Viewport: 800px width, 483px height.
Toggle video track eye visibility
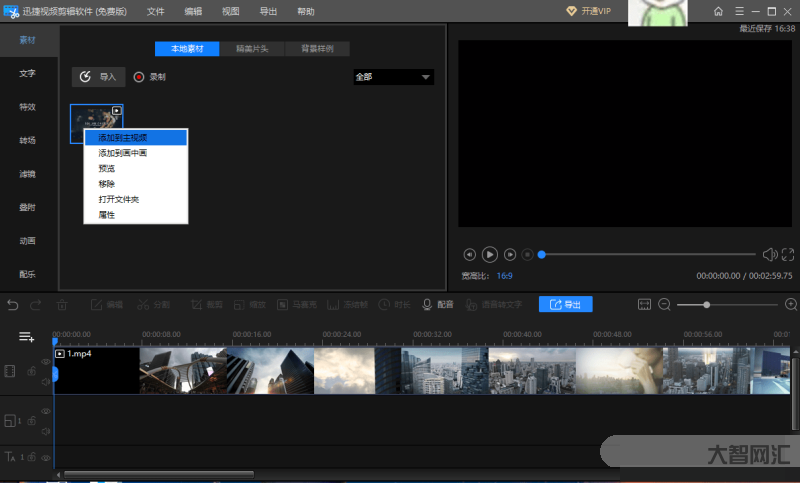[45, 362]
